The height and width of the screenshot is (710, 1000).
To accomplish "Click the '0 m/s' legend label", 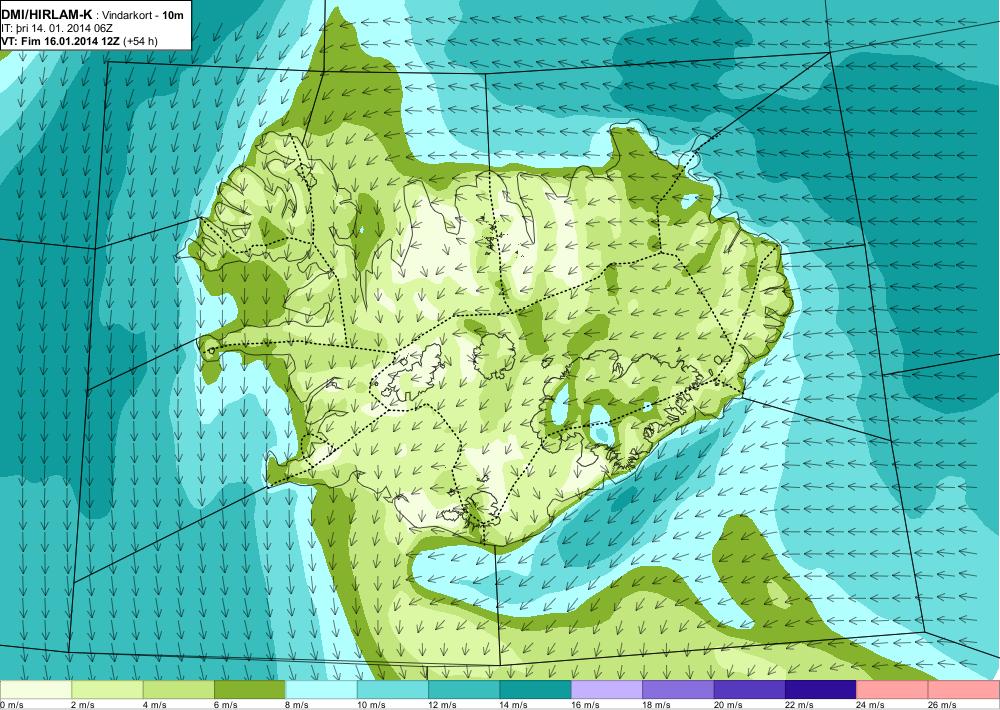I will (11, 704).
